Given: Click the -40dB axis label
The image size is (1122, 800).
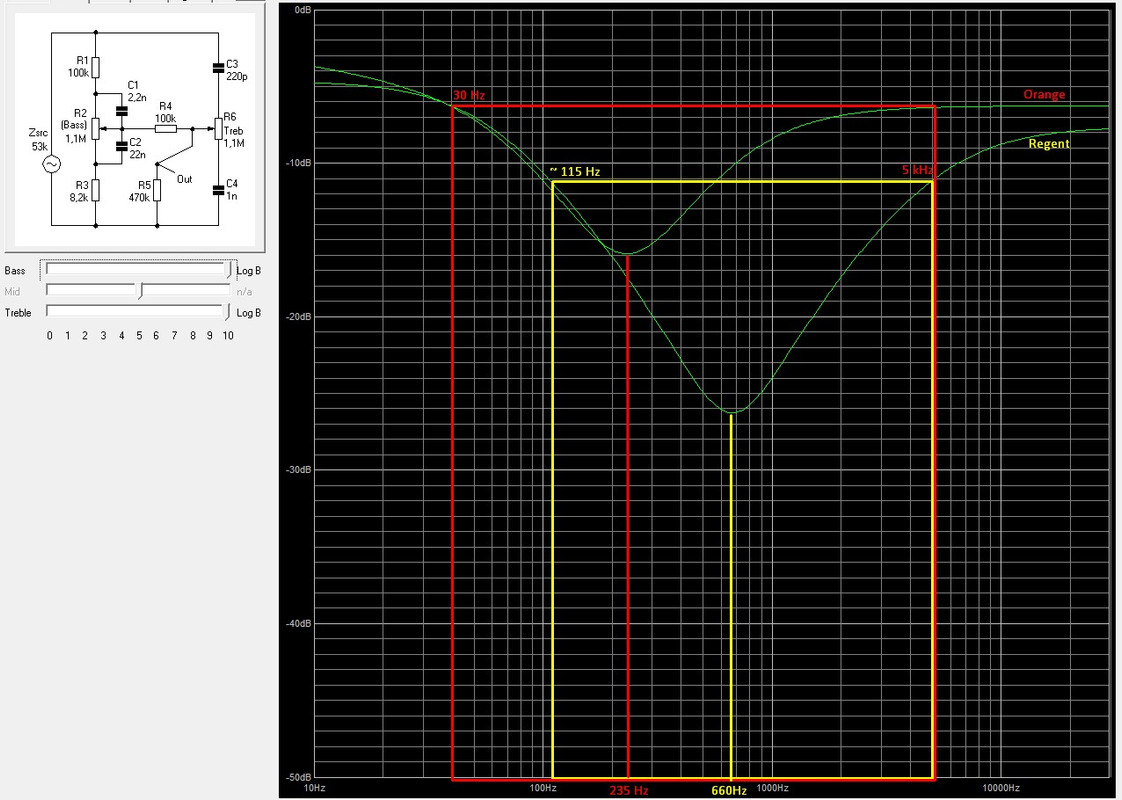Looking at the screenshot, I should [x=300, y=623].
